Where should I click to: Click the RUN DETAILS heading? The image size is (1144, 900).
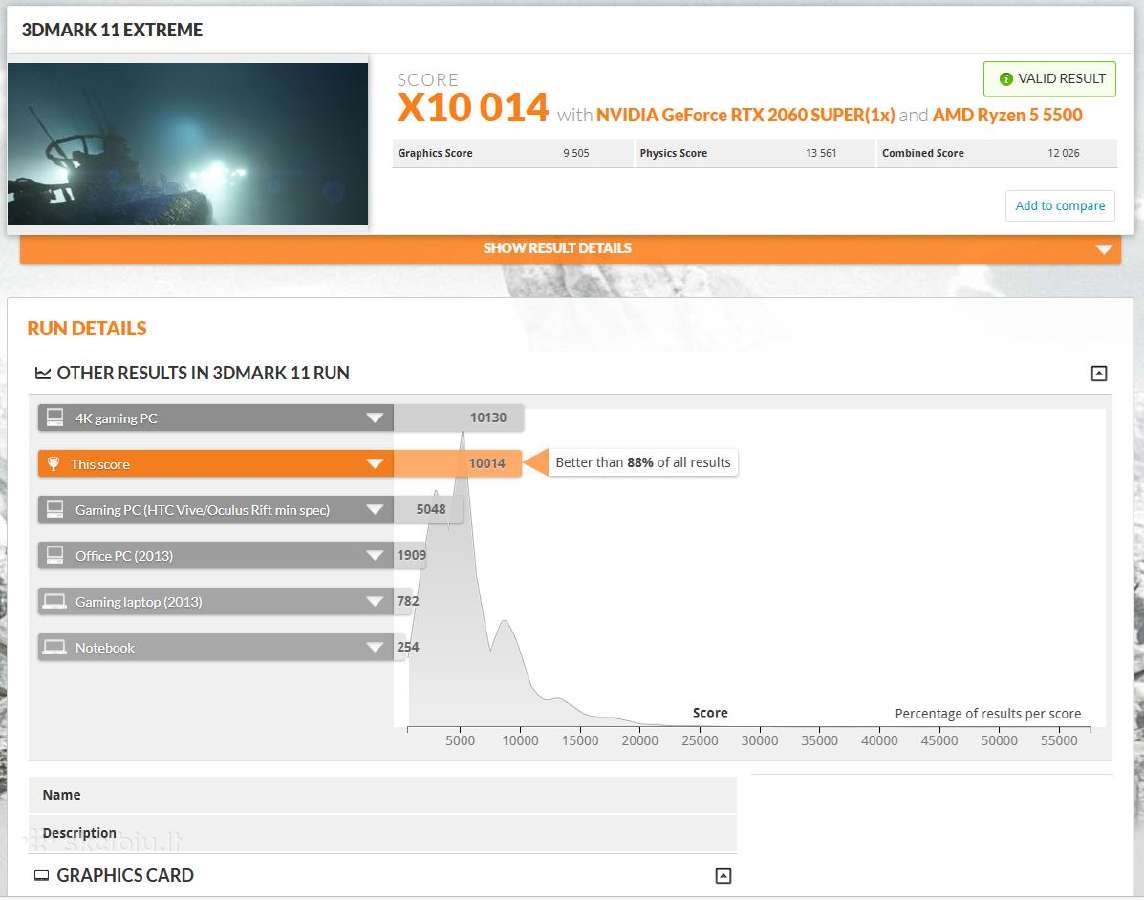[x=87, y=328]
